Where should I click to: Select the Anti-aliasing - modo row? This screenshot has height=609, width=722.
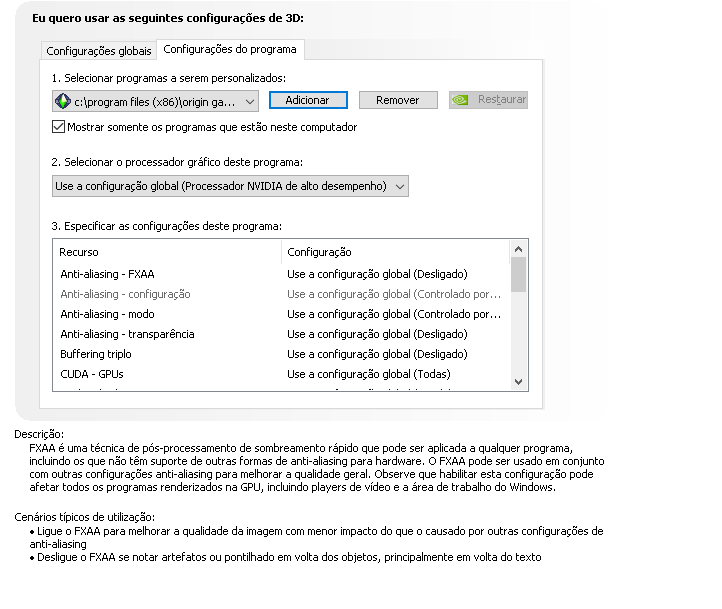pos(107,314)
